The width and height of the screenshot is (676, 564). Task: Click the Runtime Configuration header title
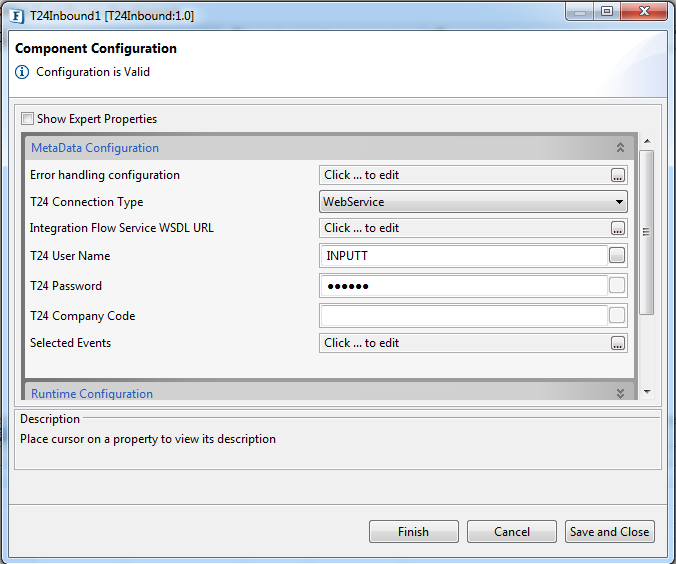[92, 393]
